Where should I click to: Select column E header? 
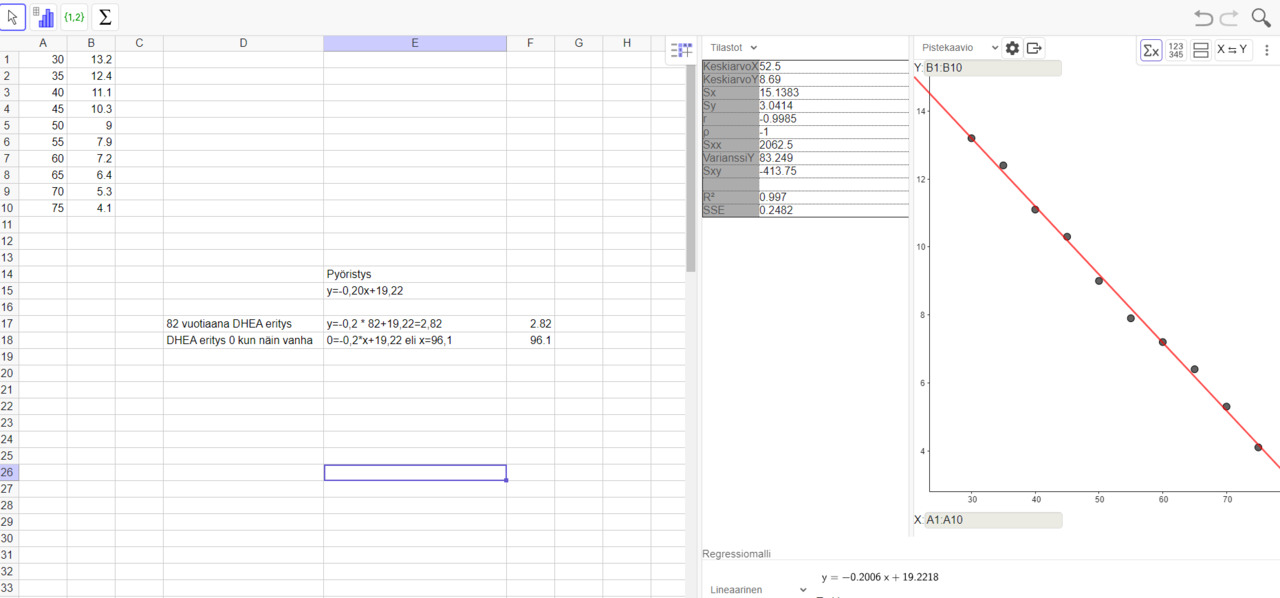click(415, 43)
